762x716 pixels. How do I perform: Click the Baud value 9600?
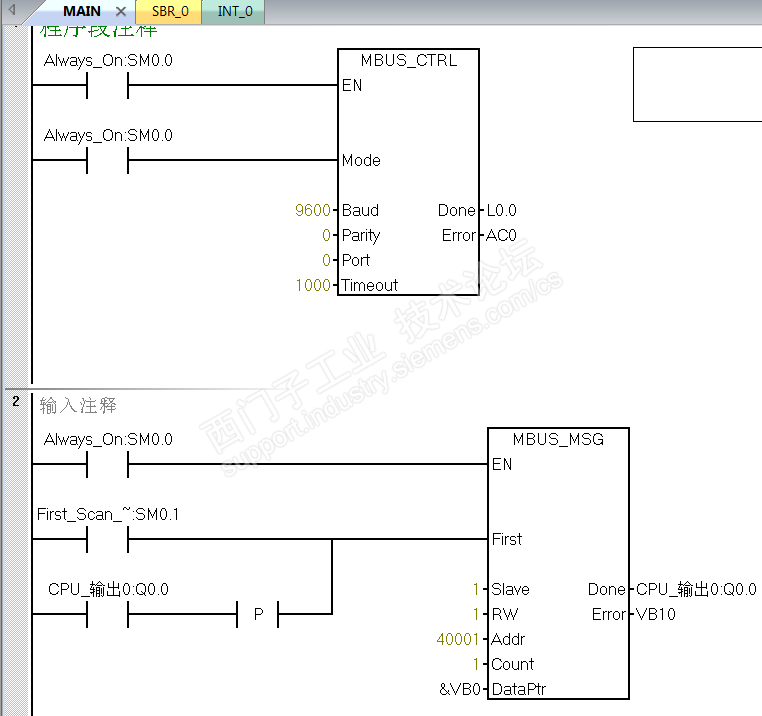point(312,210)
